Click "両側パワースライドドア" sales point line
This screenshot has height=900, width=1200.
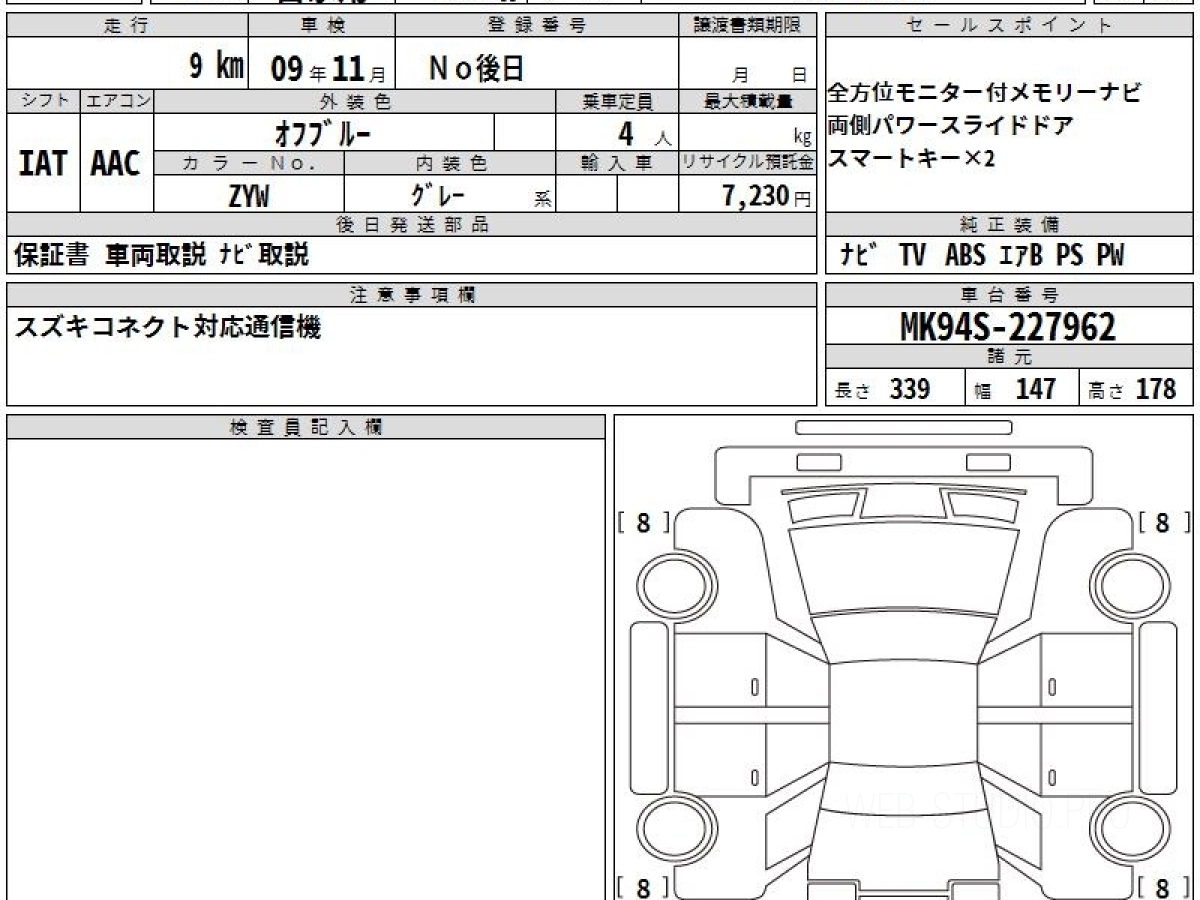(950, 127)
